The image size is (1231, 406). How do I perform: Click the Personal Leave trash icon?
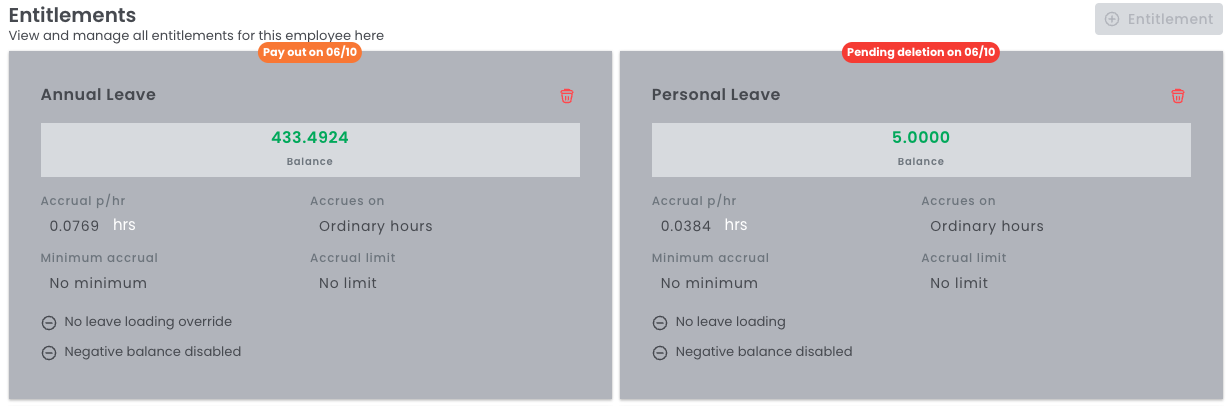pyautogui.click(x=1178, y=96)
